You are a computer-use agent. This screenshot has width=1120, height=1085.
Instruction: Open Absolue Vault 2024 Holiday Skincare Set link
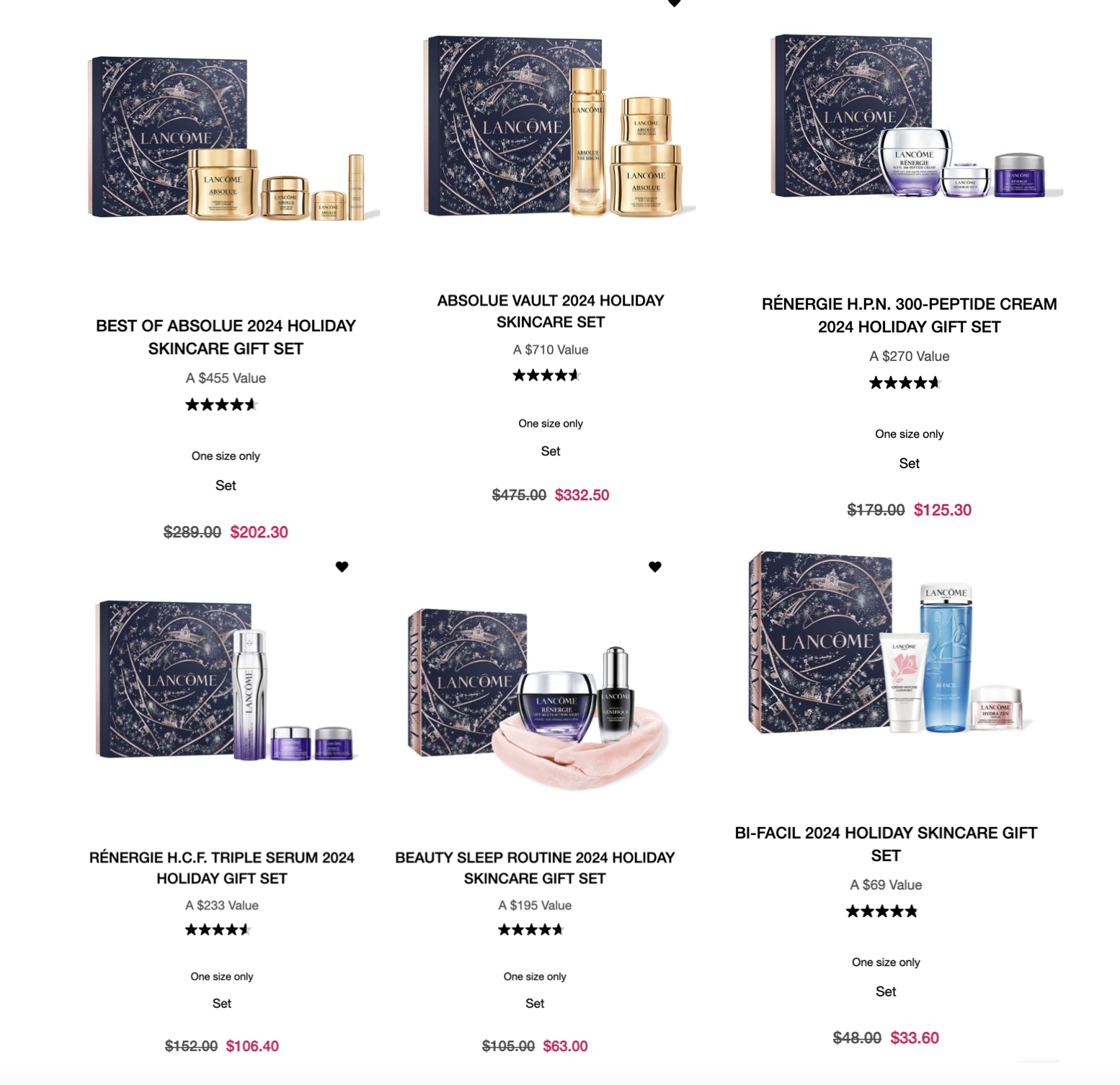[x=551, y=311]
